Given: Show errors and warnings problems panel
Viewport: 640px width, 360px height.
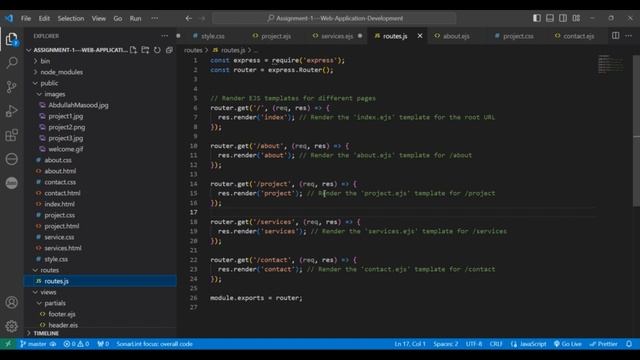Looking at the screenshot, I should [76, 344].
